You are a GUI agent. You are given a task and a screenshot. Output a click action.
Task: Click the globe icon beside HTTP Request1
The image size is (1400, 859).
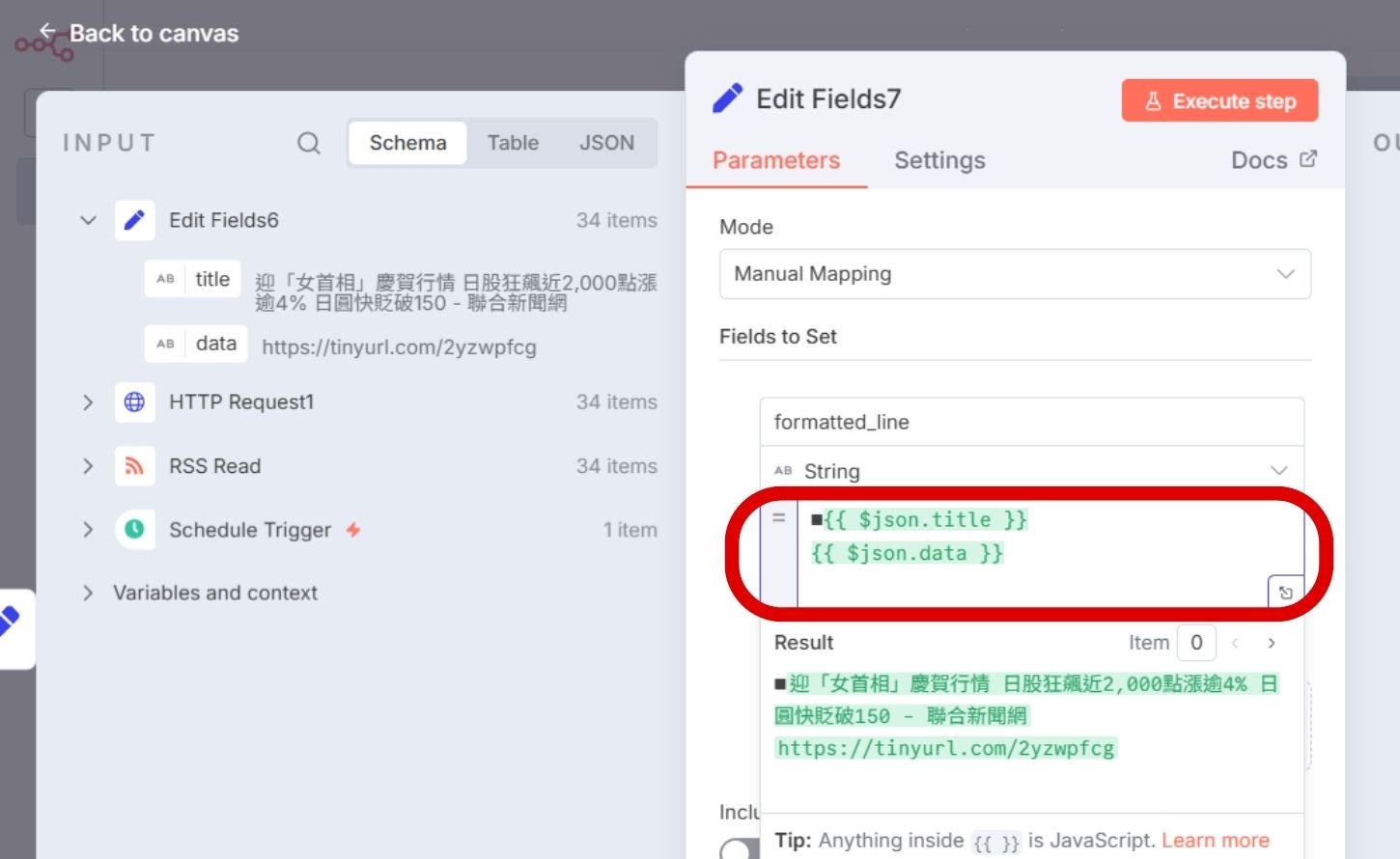pyautogui.click(x=134, y=402)
